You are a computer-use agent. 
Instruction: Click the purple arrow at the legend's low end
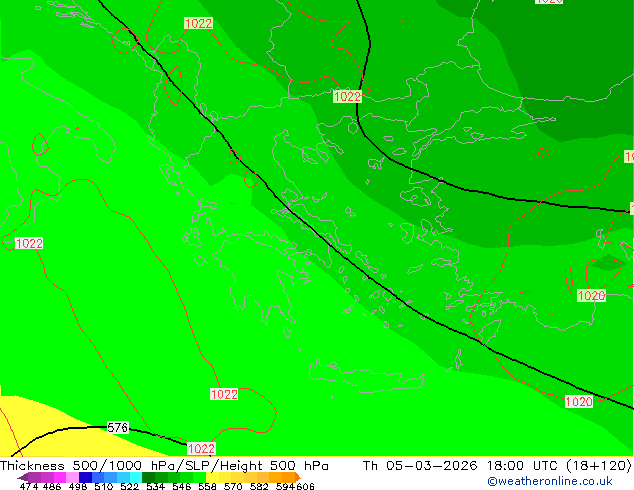pyautogui.click(x=23, y=478)
